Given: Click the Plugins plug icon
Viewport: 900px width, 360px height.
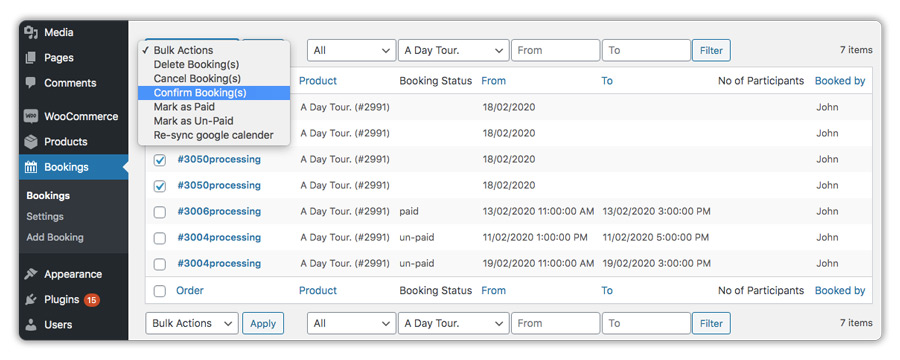Looking at the screenshot, I should (31, 299).
